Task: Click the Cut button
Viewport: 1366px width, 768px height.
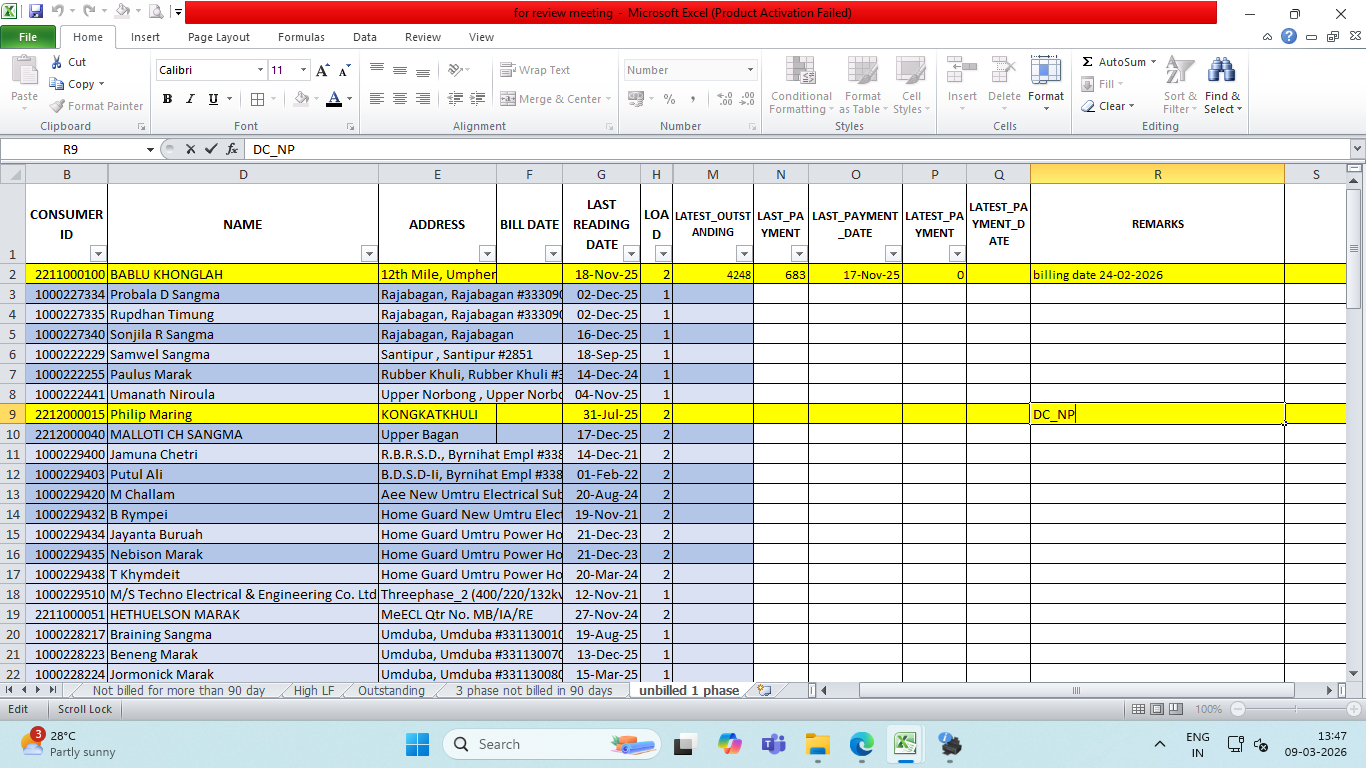Action: (68, 62)
